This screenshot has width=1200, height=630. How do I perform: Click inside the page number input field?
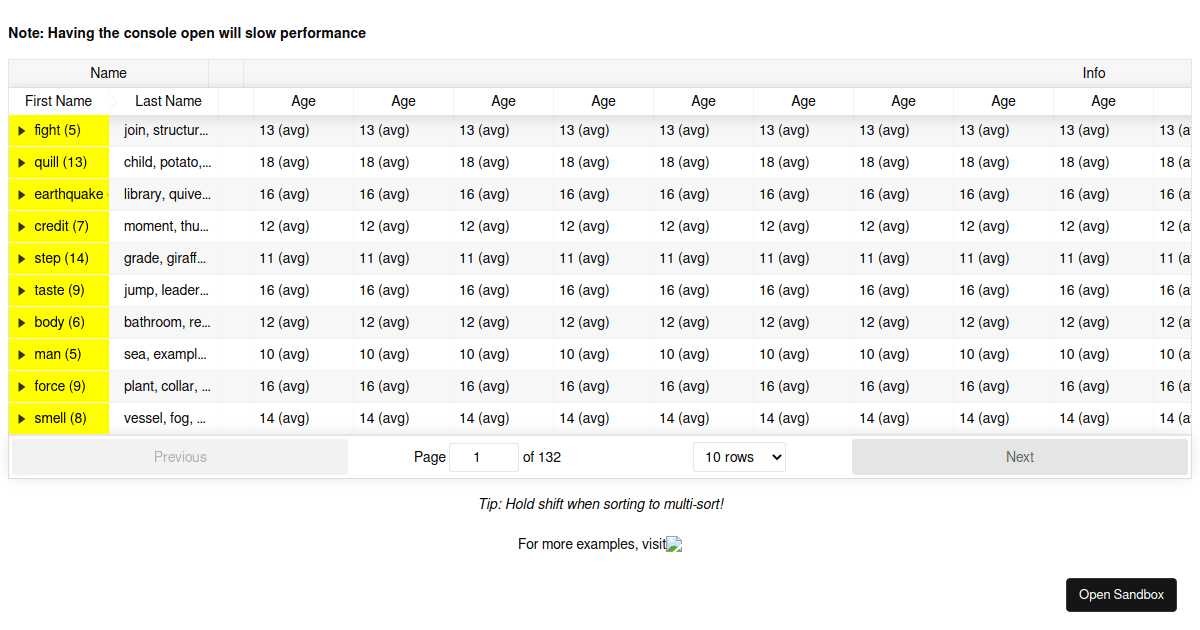point(484,457)
